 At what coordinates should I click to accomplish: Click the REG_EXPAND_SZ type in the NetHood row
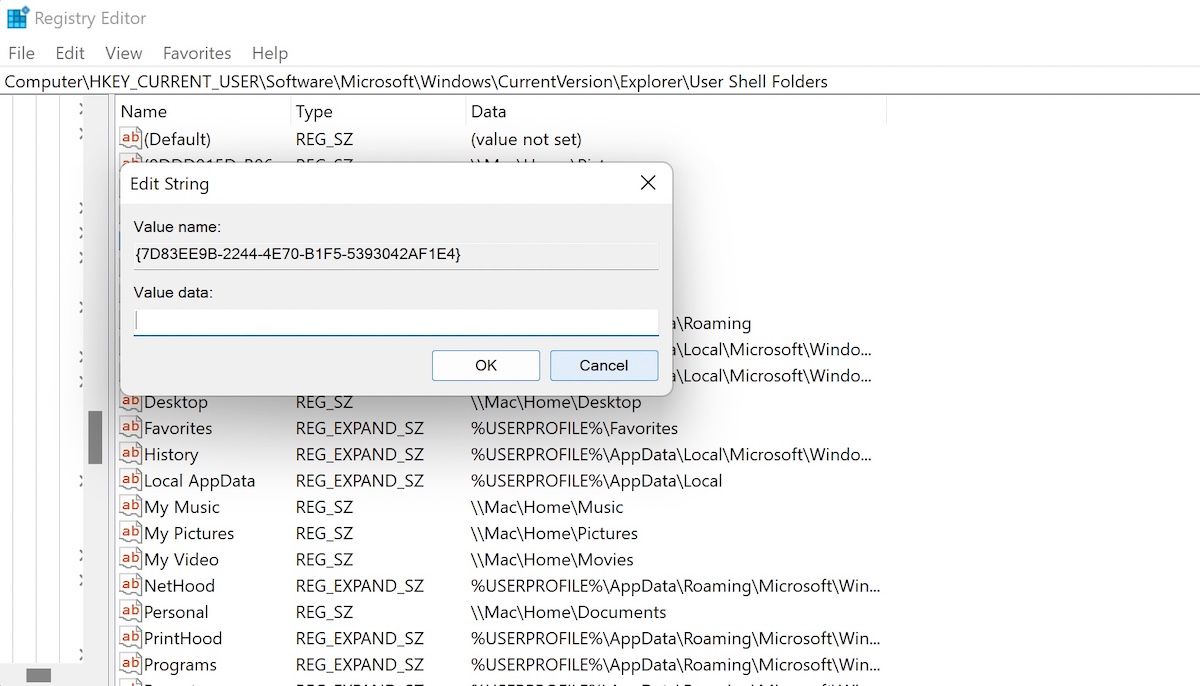click(360, 585)
